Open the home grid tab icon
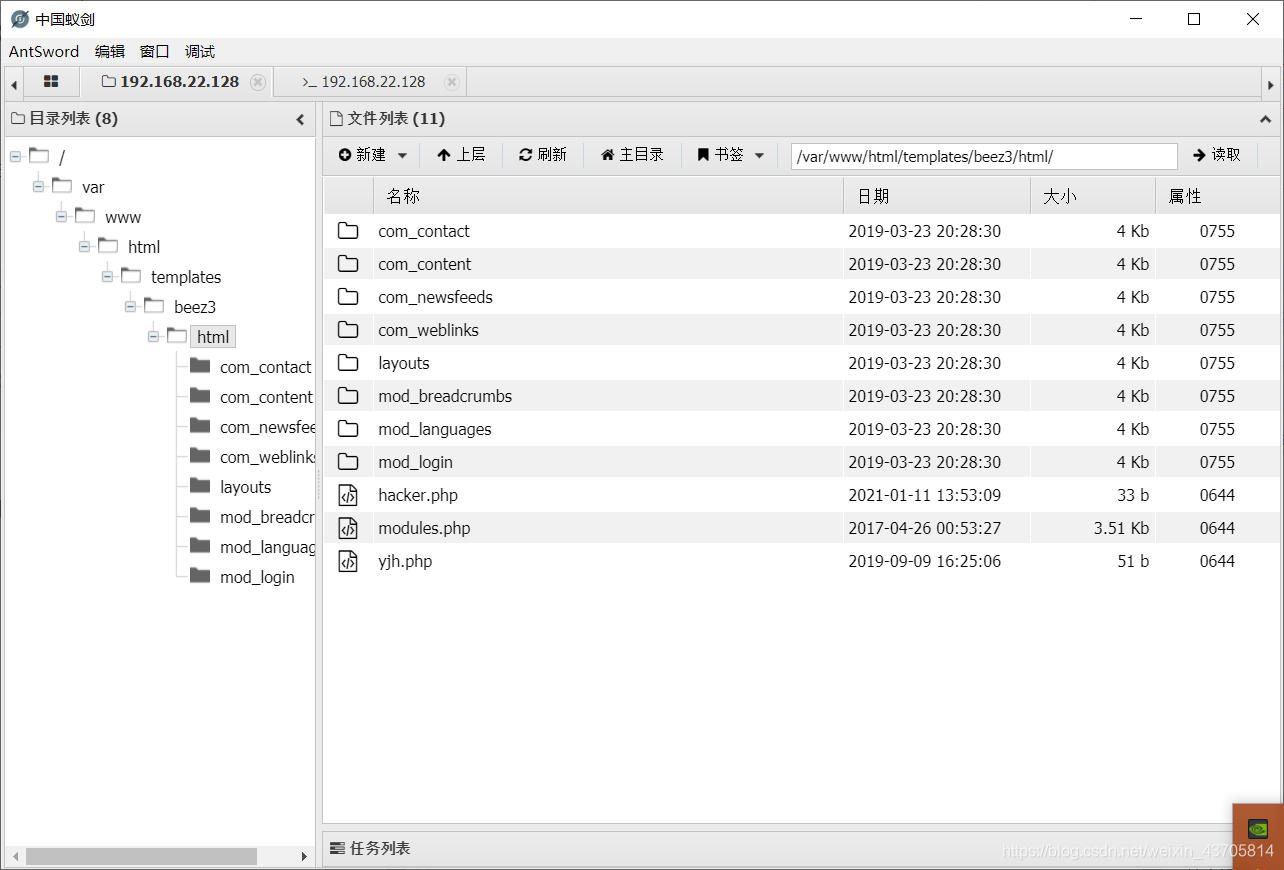This screenshot has width=1284, height=870. 51,82
